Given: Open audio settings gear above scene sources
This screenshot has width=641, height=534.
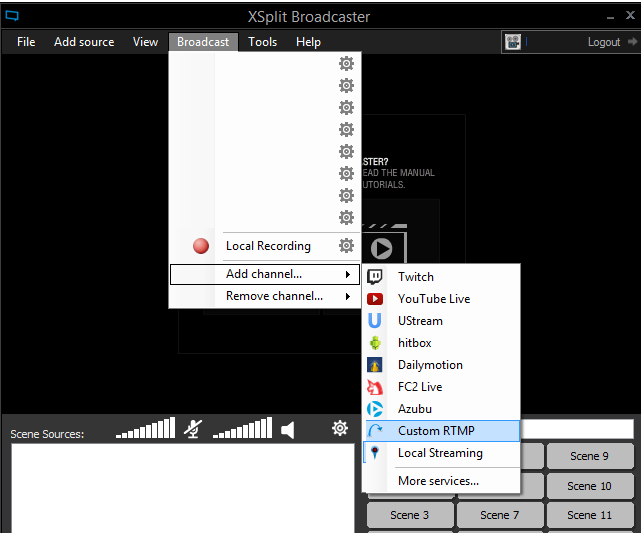Looking at the screenshot, I should pyautogui.click(x=340, y=428).
